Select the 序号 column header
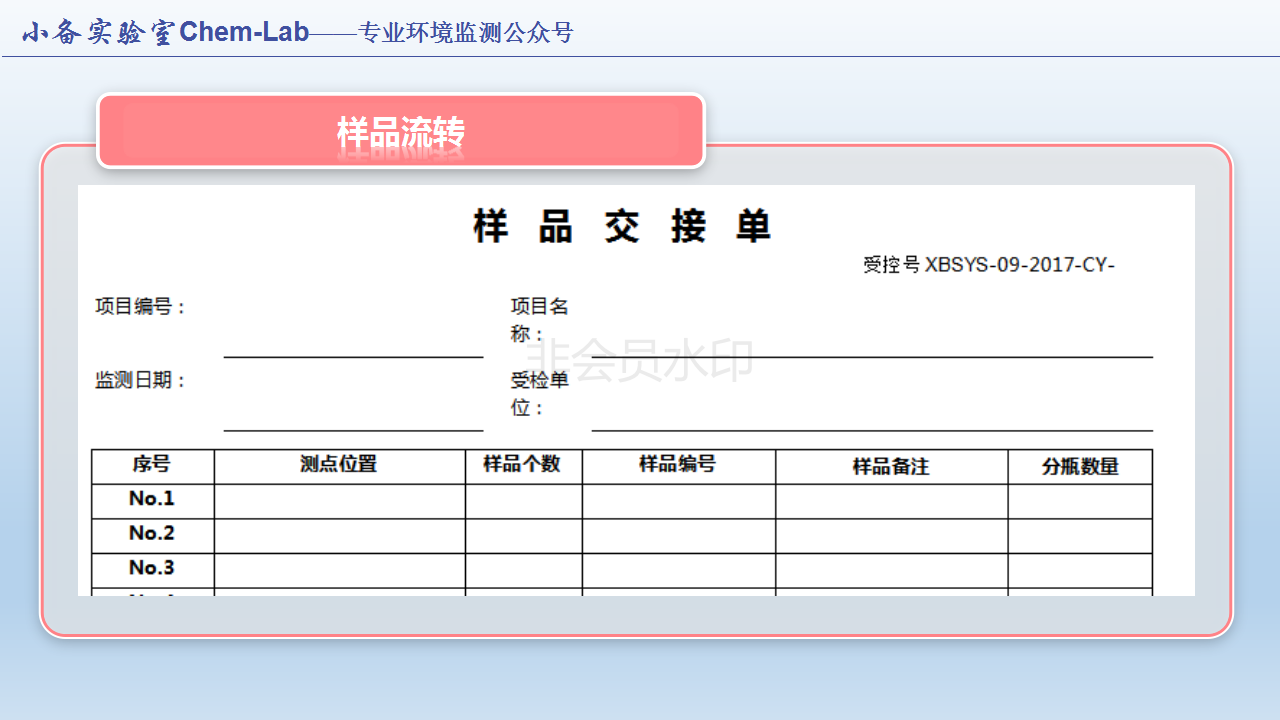This screenshot has width=1280, height=720. [152, 465]
